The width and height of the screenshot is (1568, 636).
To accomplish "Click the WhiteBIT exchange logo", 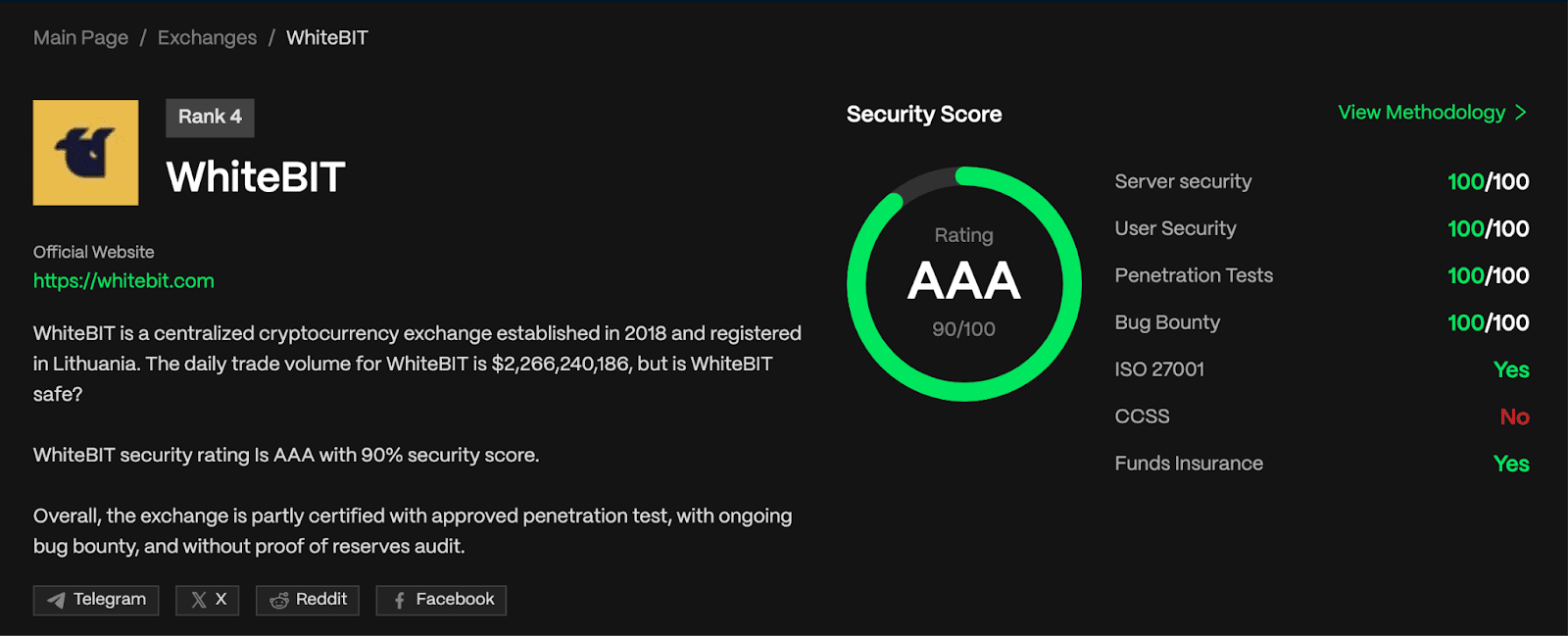I will pos(85,152).
